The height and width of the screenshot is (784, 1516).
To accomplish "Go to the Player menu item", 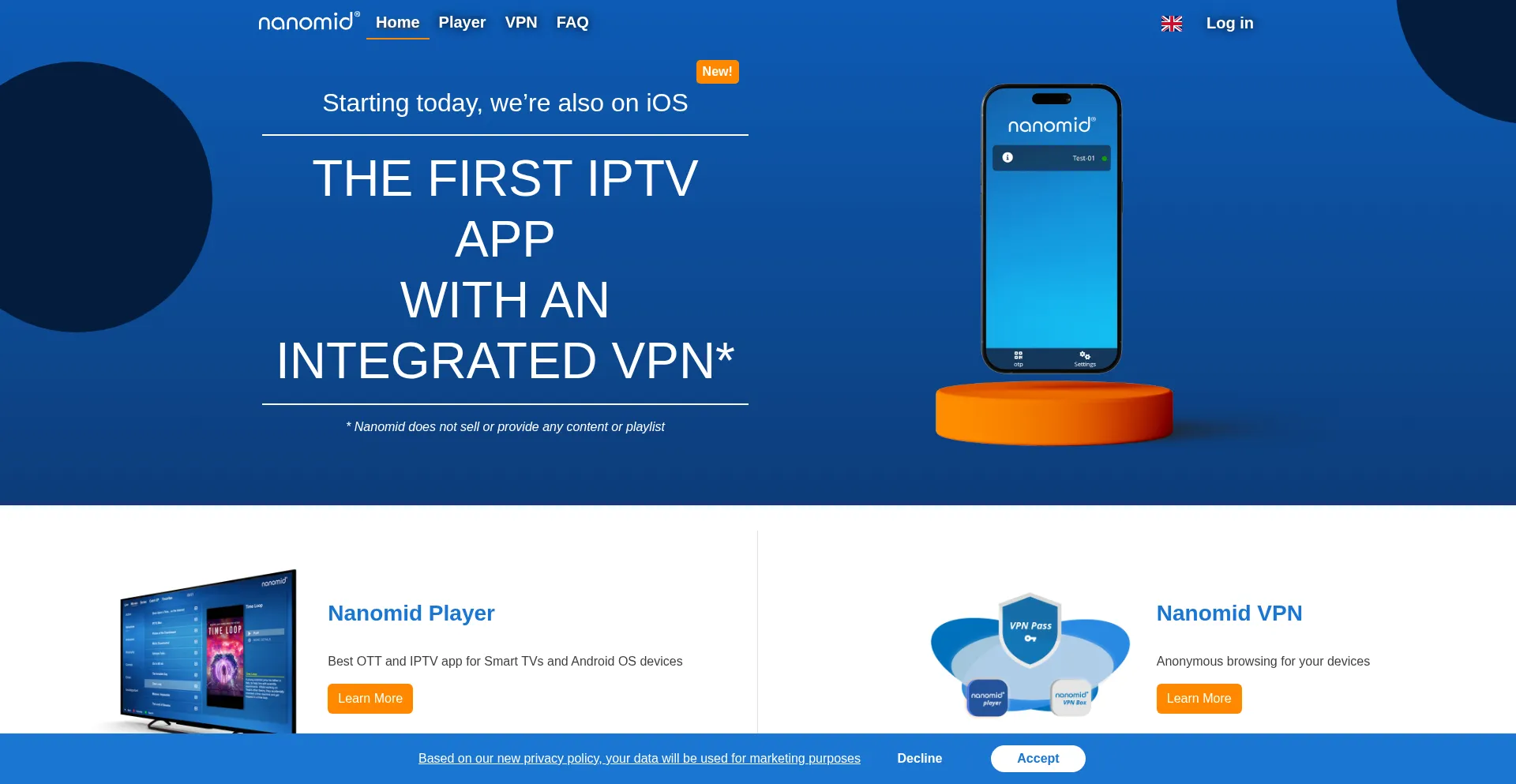I will 462,23.
